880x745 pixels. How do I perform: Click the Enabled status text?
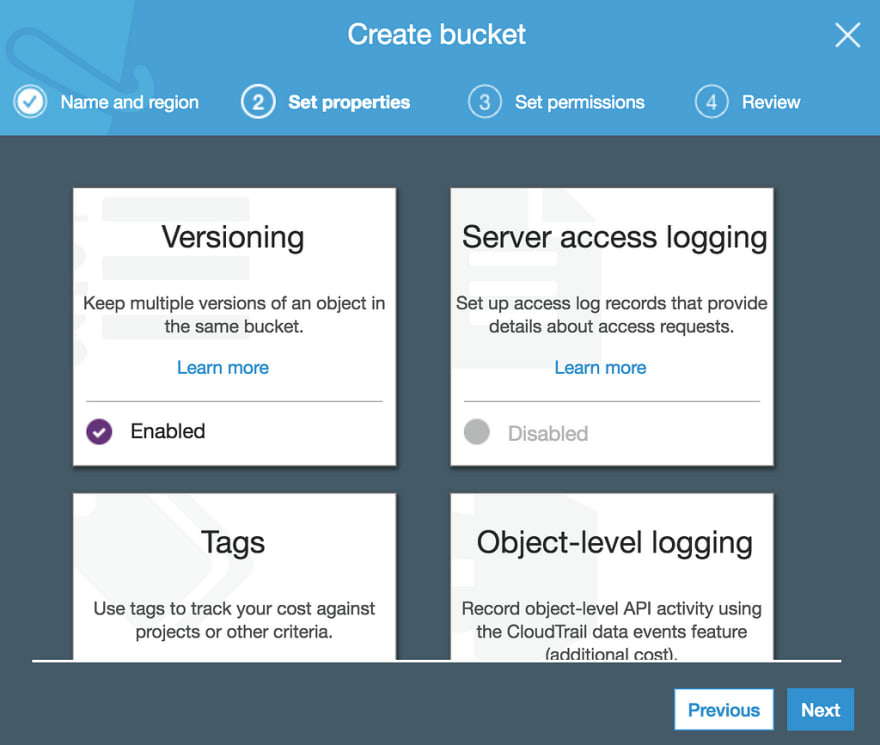pos(168,431)
